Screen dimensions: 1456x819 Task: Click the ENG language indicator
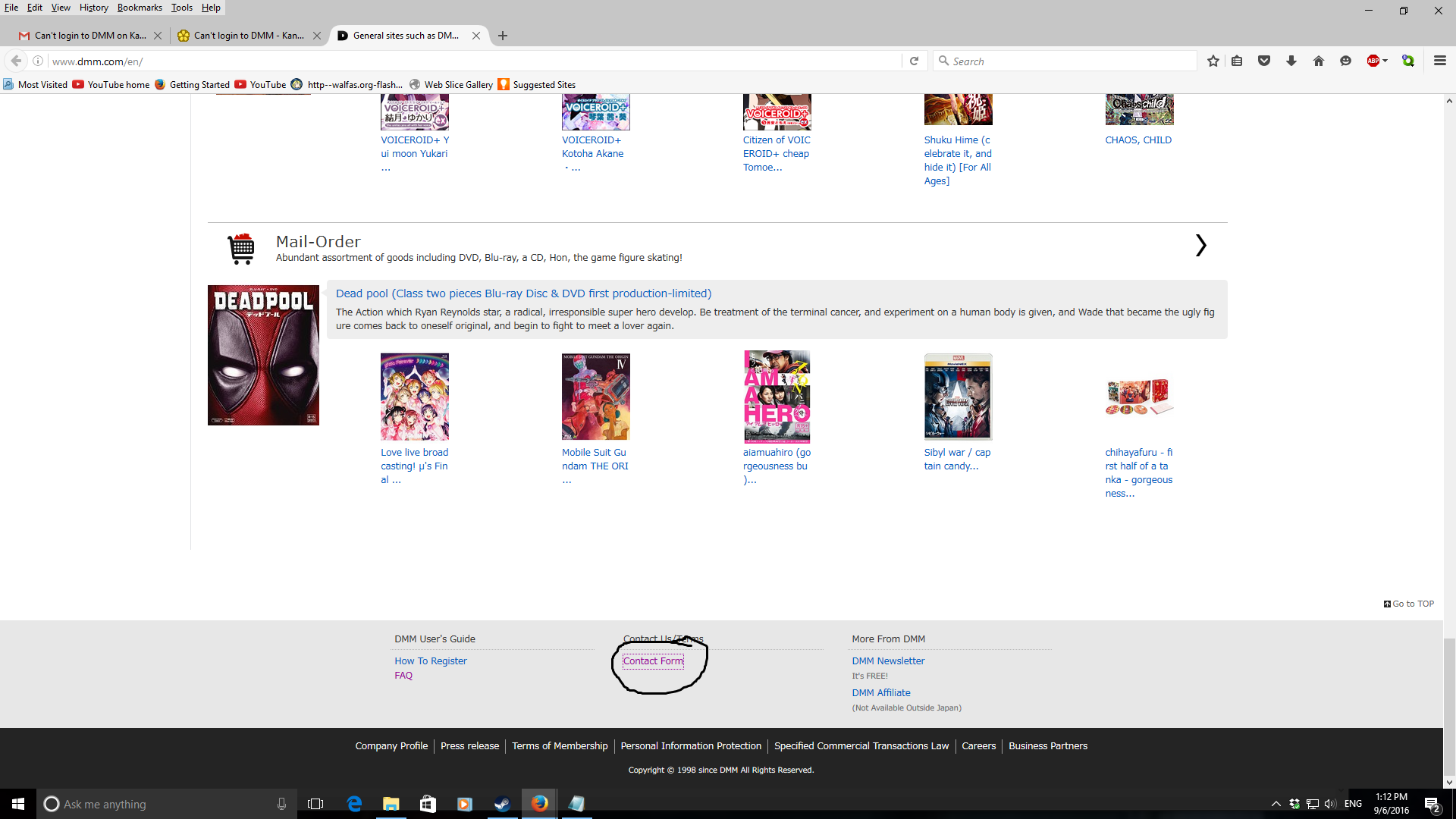tap(1353, 804)
